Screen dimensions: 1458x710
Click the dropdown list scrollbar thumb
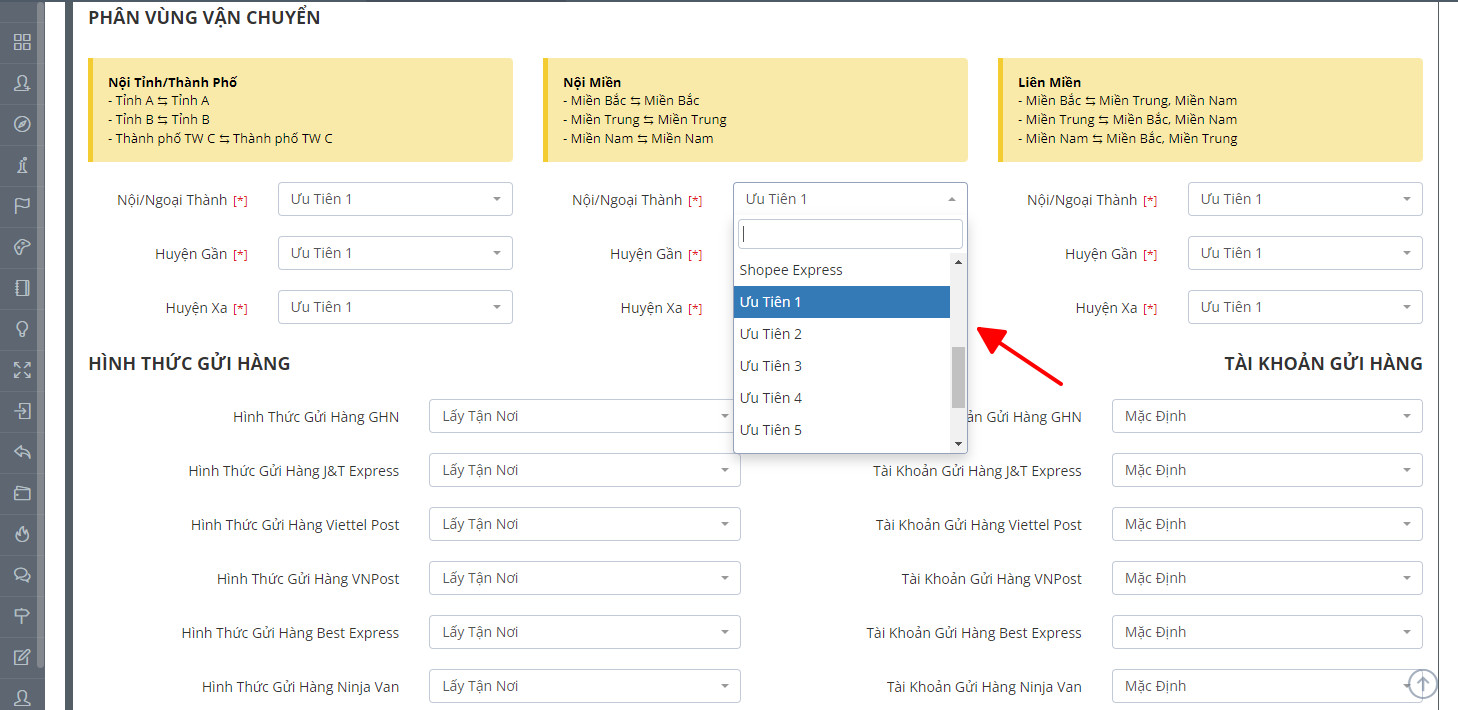[x=958, y=376]
